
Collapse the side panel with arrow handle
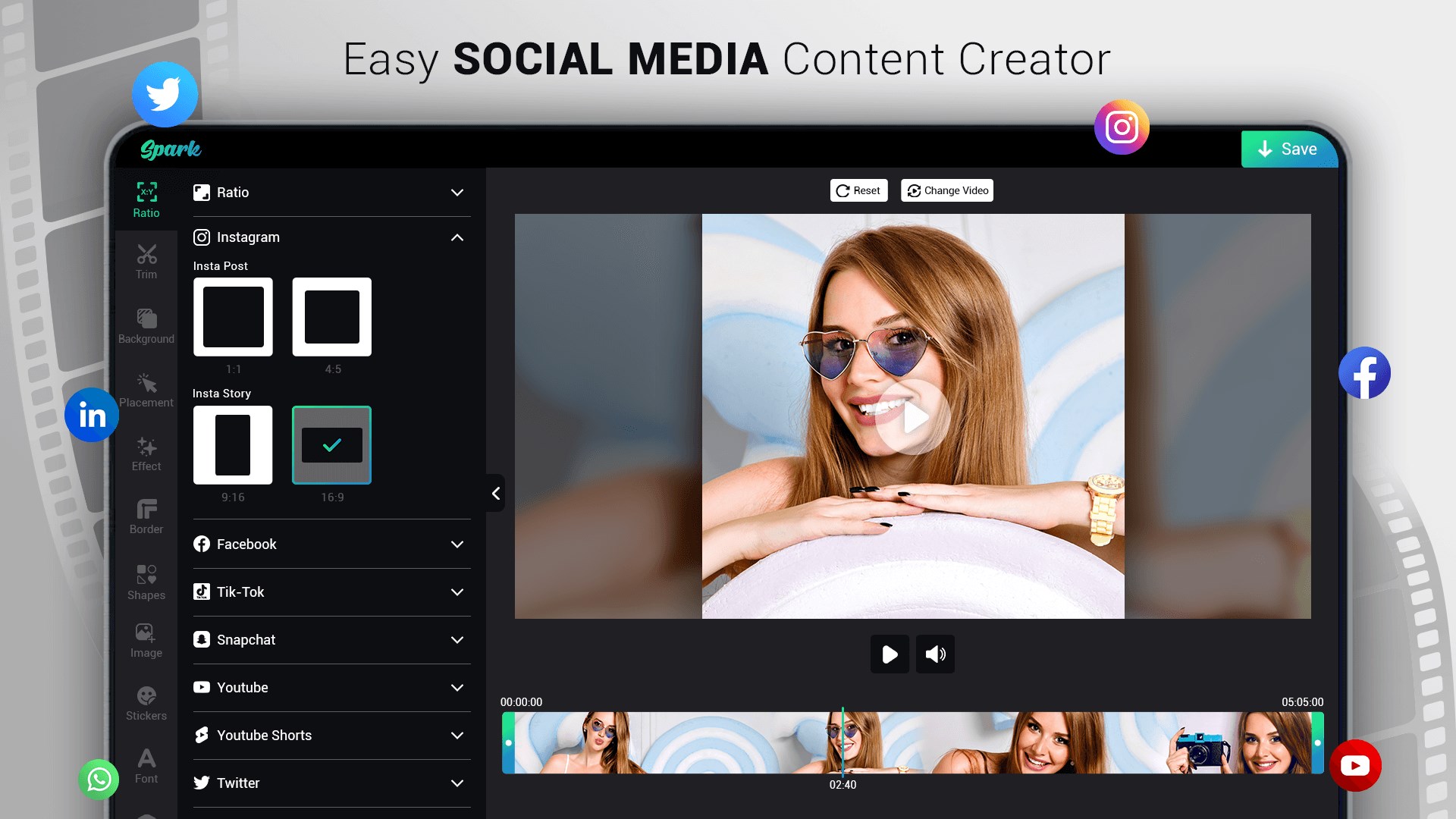coord(495,494)
